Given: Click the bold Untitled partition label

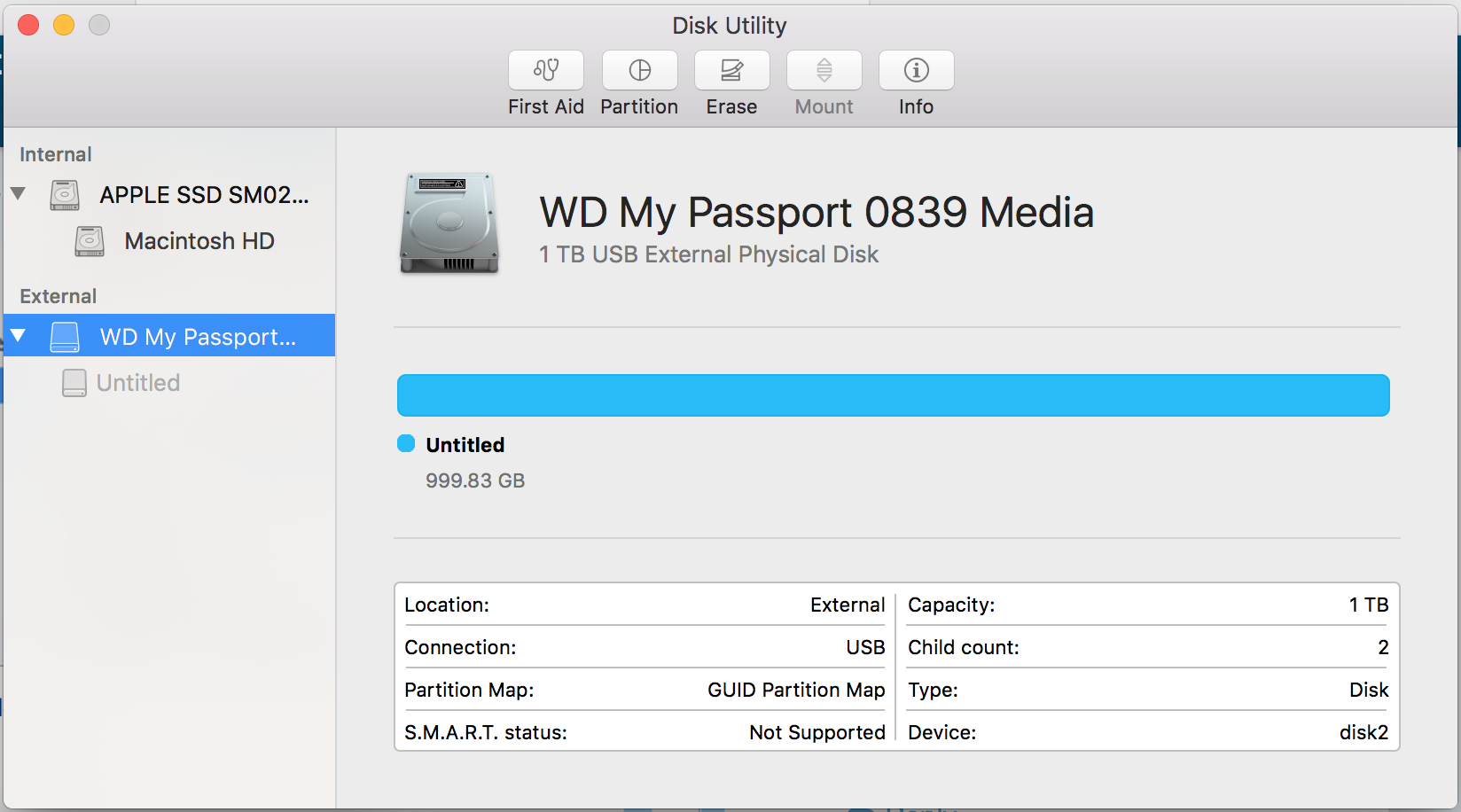Looking at the screenshot, I should pos(465,445).
